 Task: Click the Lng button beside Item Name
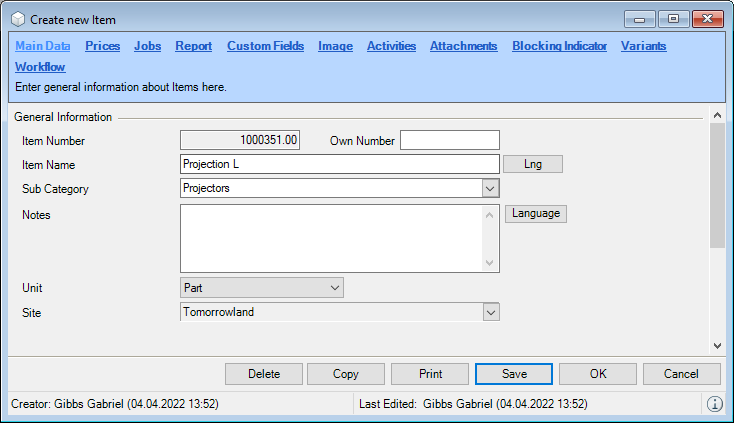pos(533,164)
